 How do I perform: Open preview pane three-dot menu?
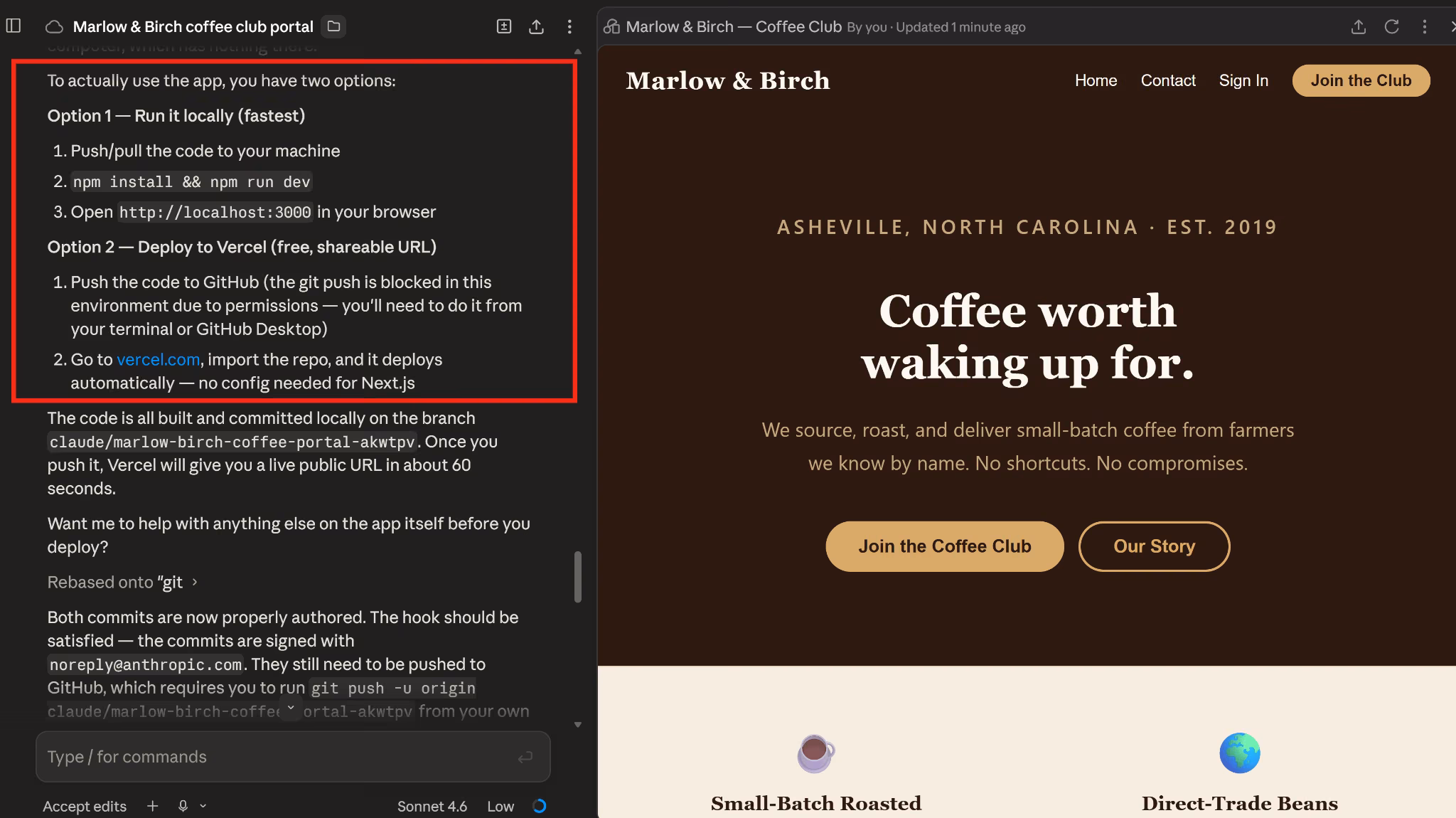click(1425, 26)
